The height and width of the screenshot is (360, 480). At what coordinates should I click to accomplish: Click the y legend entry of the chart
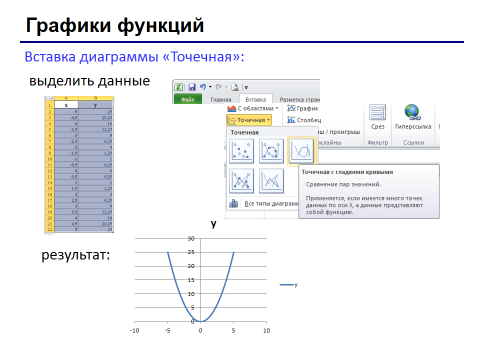click(289, 285)
